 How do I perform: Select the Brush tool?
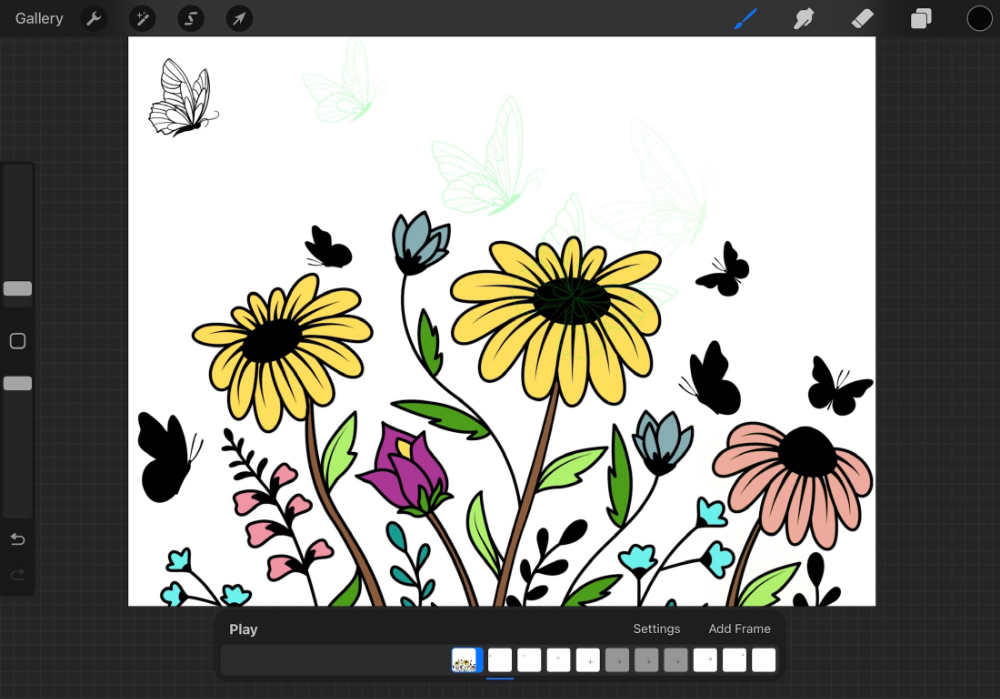pos(745,18)
